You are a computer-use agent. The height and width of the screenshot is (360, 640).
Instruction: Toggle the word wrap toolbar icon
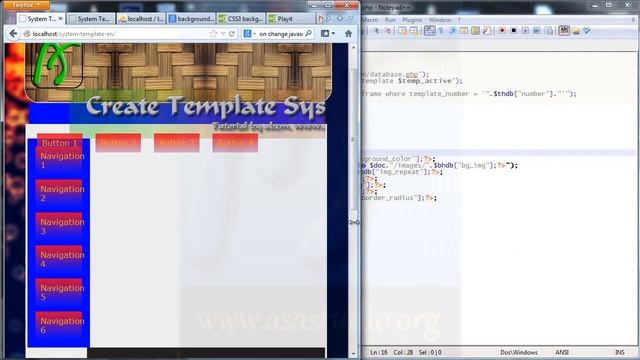point(429,31)
